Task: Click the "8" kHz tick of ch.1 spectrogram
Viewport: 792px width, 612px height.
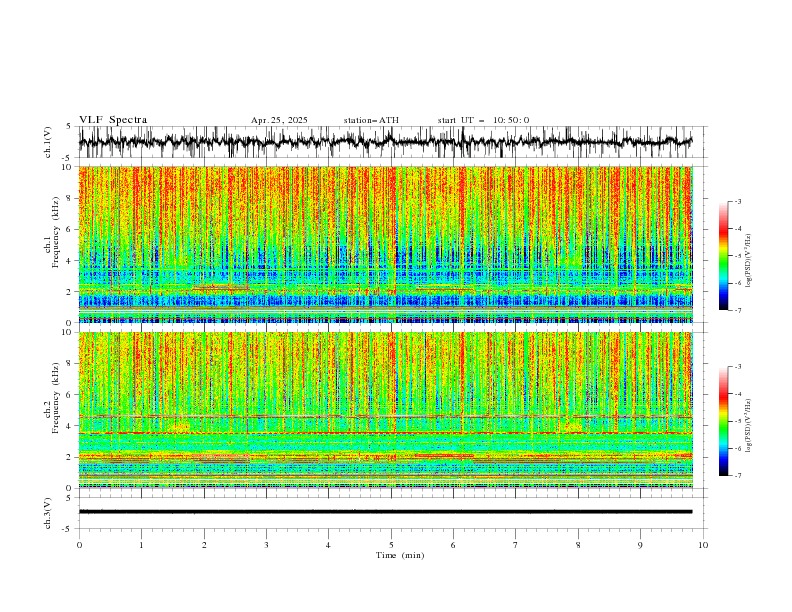Action: (70, 198)
